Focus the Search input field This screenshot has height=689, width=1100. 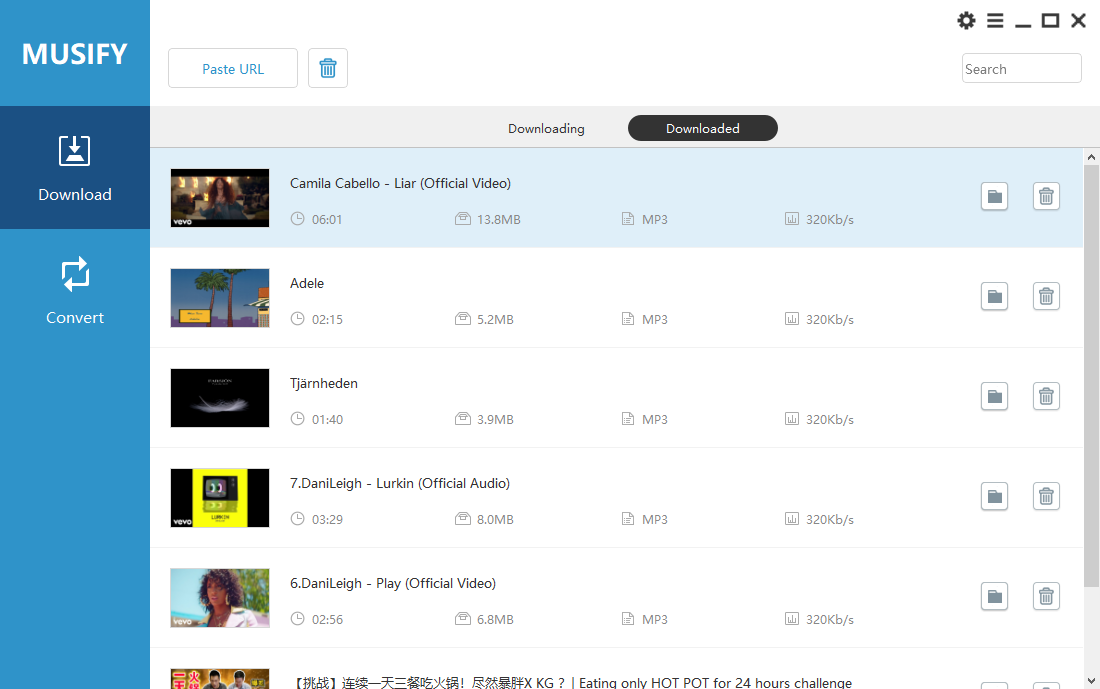click(1021, 68)
